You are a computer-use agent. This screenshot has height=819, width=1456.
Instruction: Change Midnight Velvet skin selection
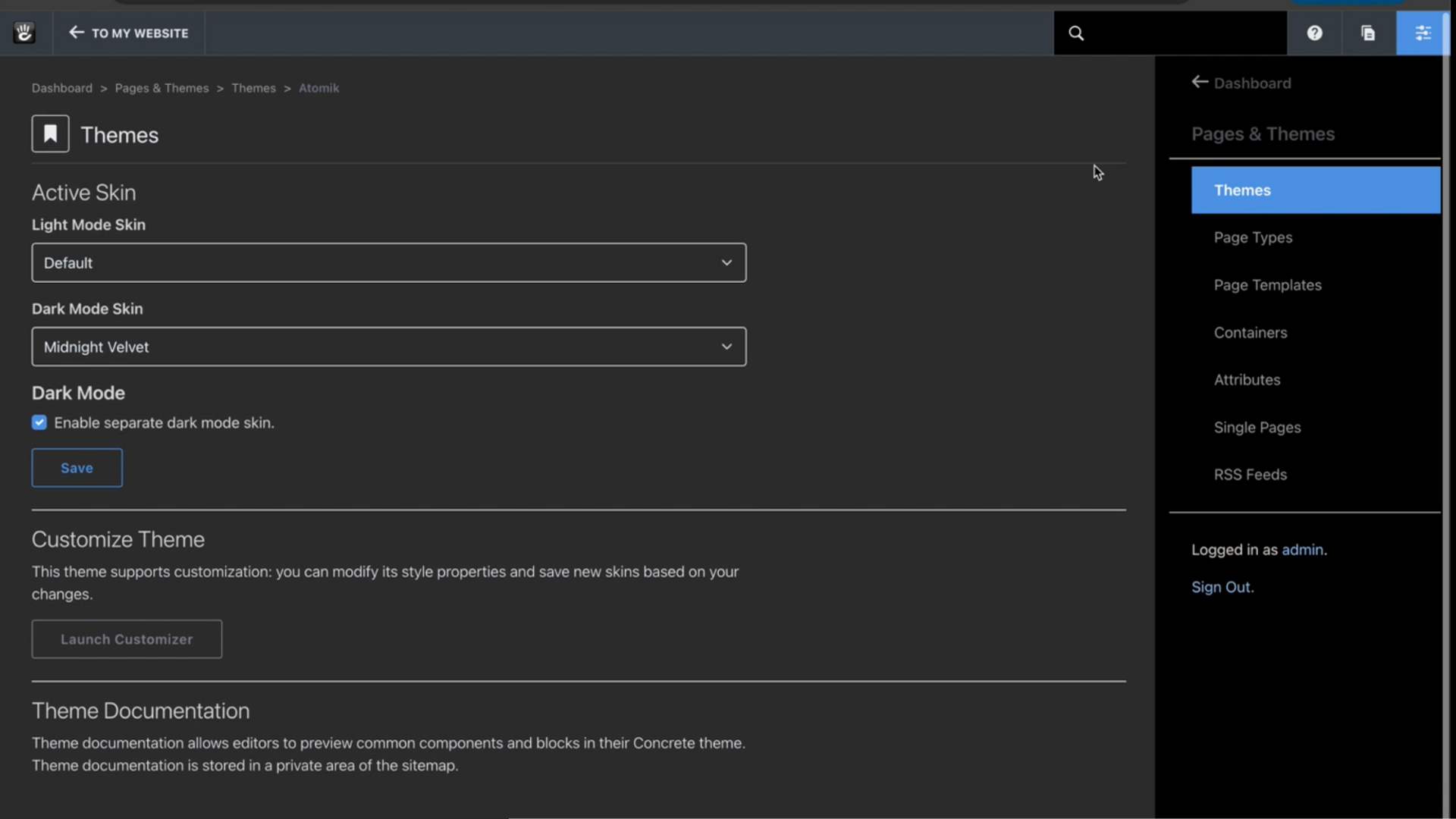[x=389, y=347]
